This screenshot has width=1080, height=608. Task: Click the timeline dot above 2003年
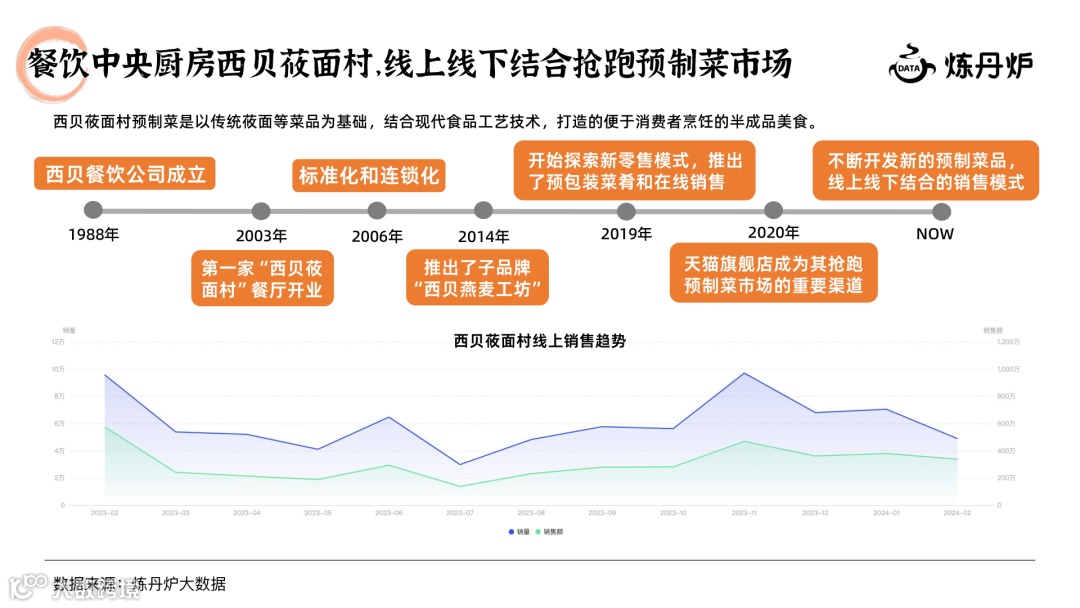coord(261,211)
